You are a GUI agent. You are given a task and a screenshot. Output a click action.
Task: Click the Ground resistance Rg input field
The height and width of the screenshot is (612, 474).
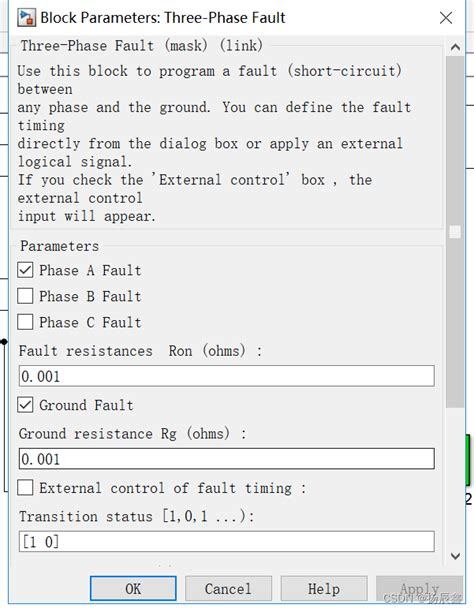[226, 459]
